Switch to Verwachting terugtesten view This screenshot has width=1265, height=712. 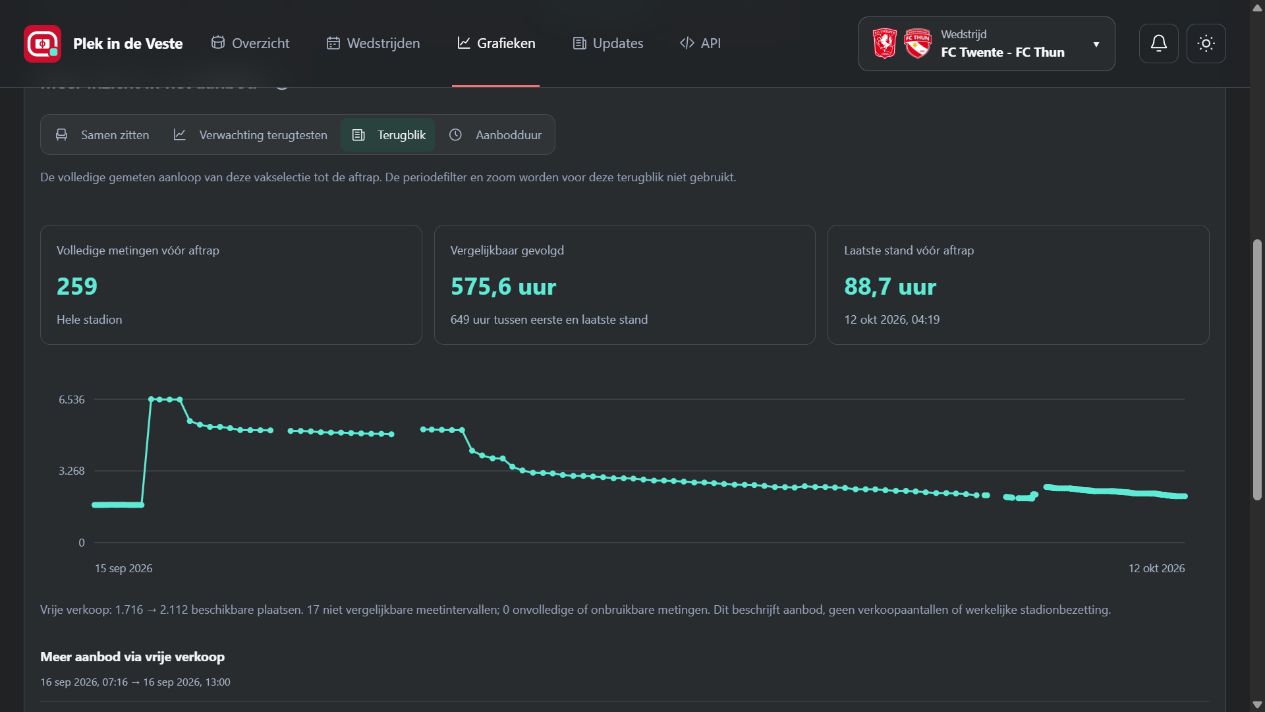coord(250,135)
